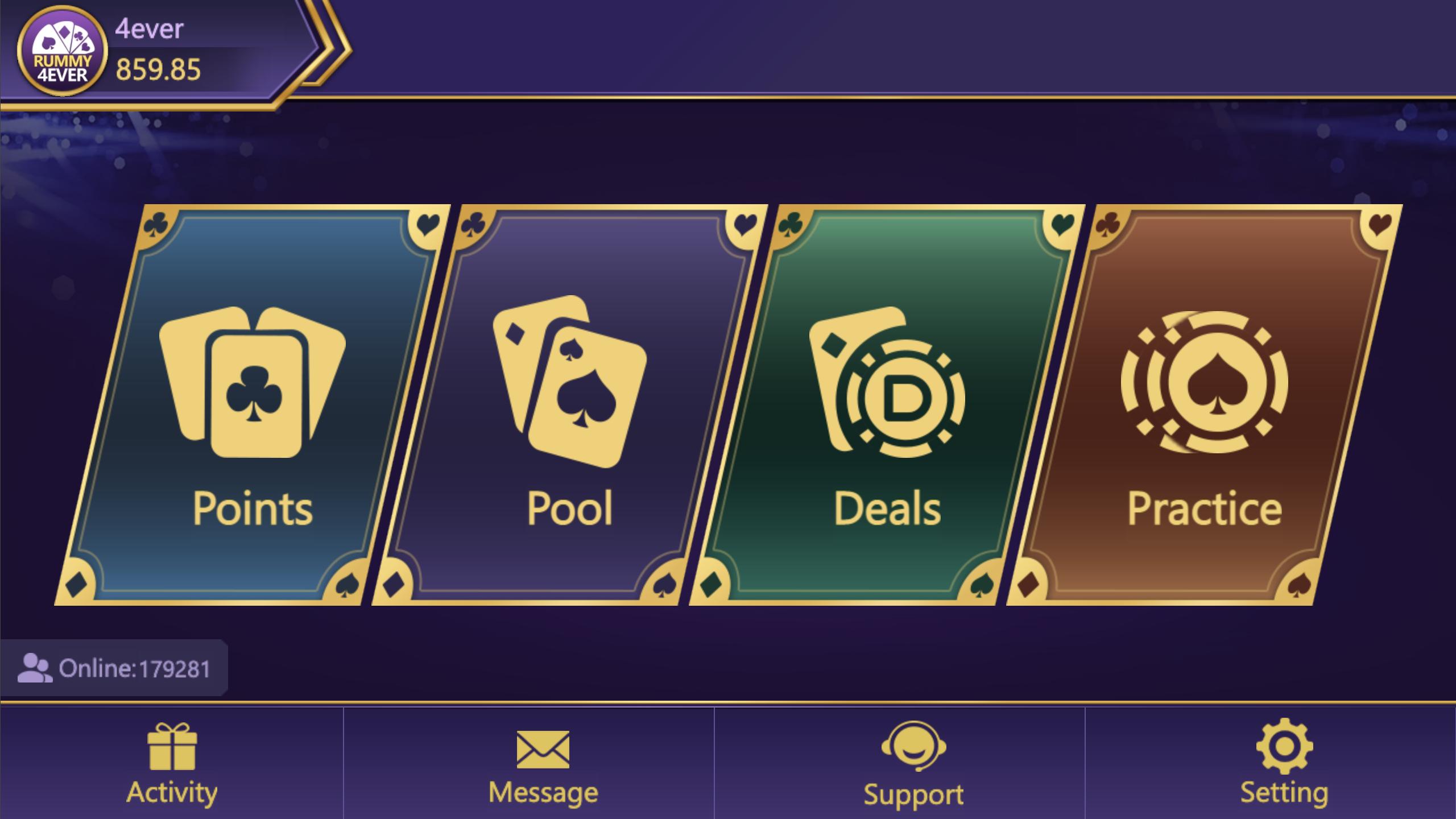The image size is (1456, 819).
Task: Open the Support tab label
Action: click(913, 795)
